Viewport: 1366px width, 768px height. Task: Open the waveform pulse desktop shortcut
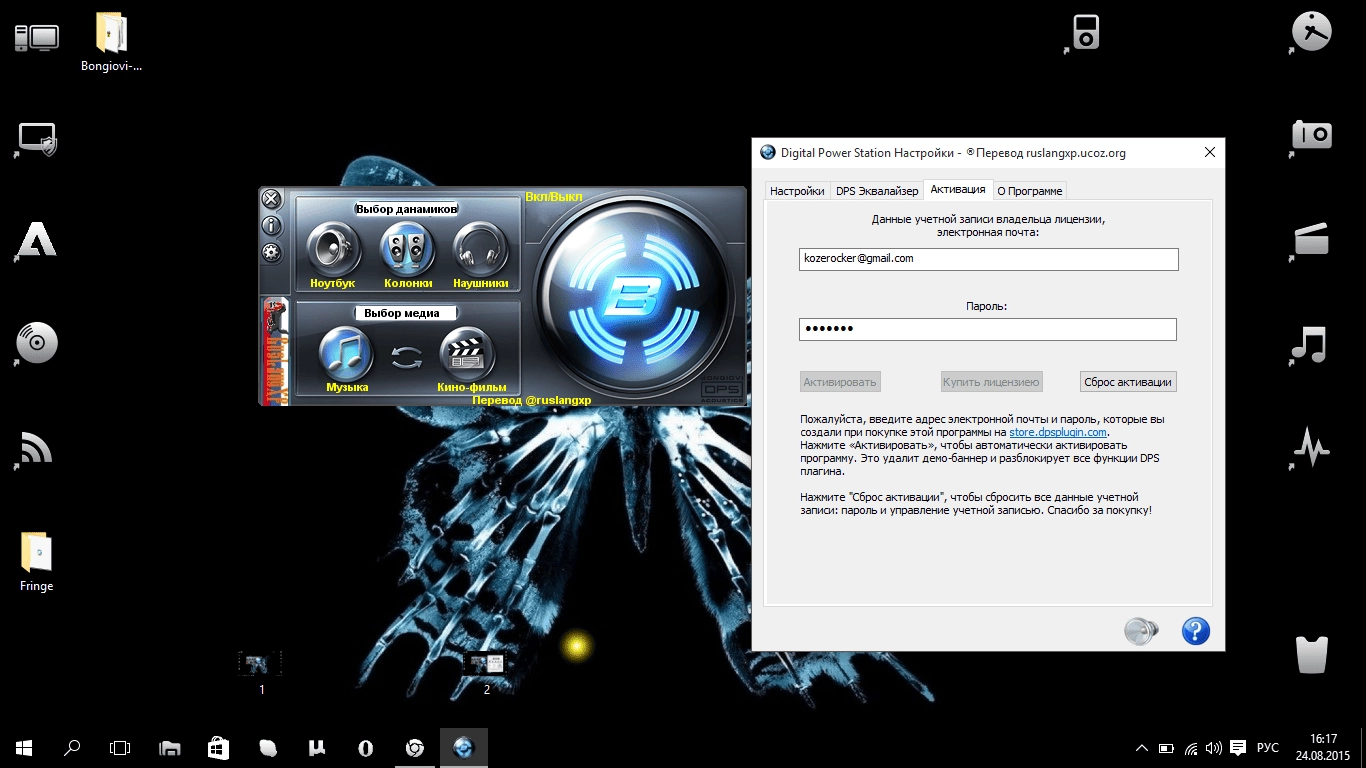coord(1311,447)
